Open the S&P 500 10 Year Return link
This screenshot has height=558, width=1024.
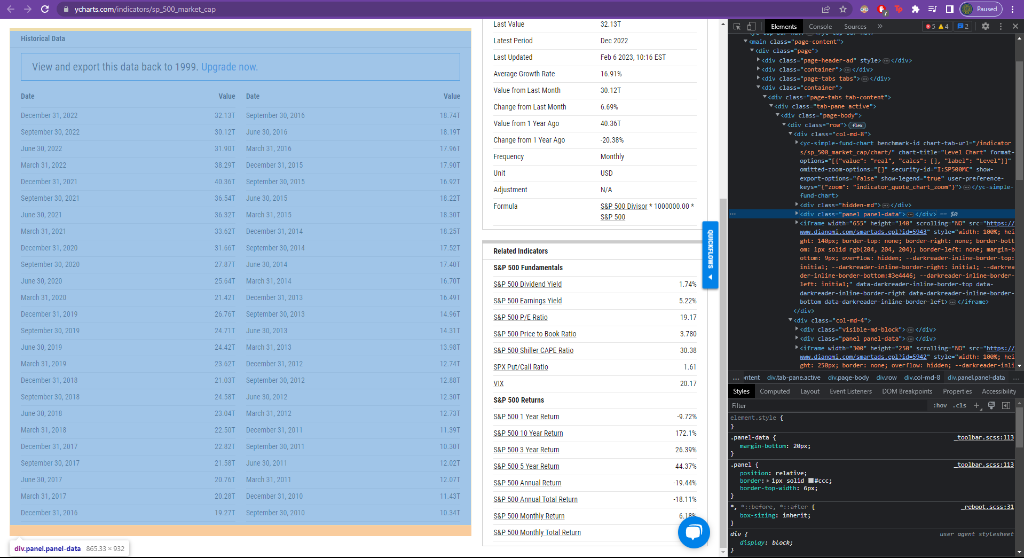point(528,433)
